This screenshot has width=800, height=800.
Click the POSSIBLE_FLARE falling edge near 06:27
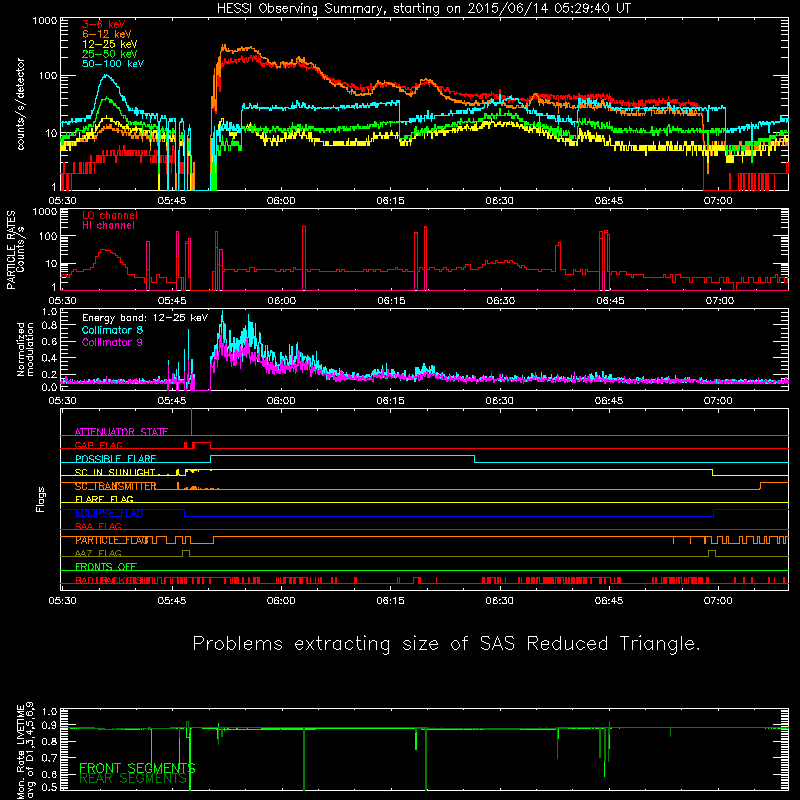(474, 459)
